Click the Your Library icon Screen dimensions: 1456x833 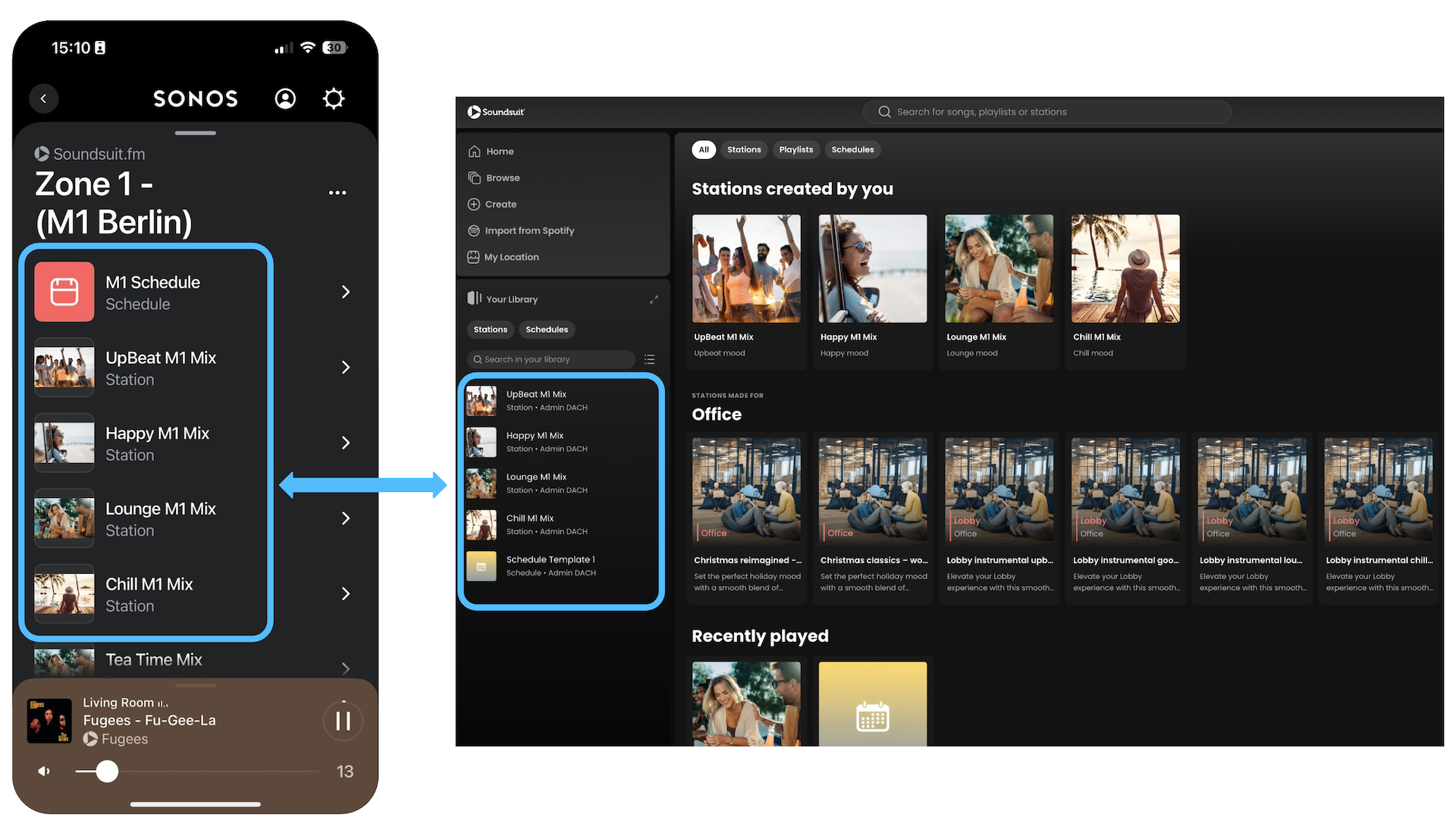[x=475, y=298]
